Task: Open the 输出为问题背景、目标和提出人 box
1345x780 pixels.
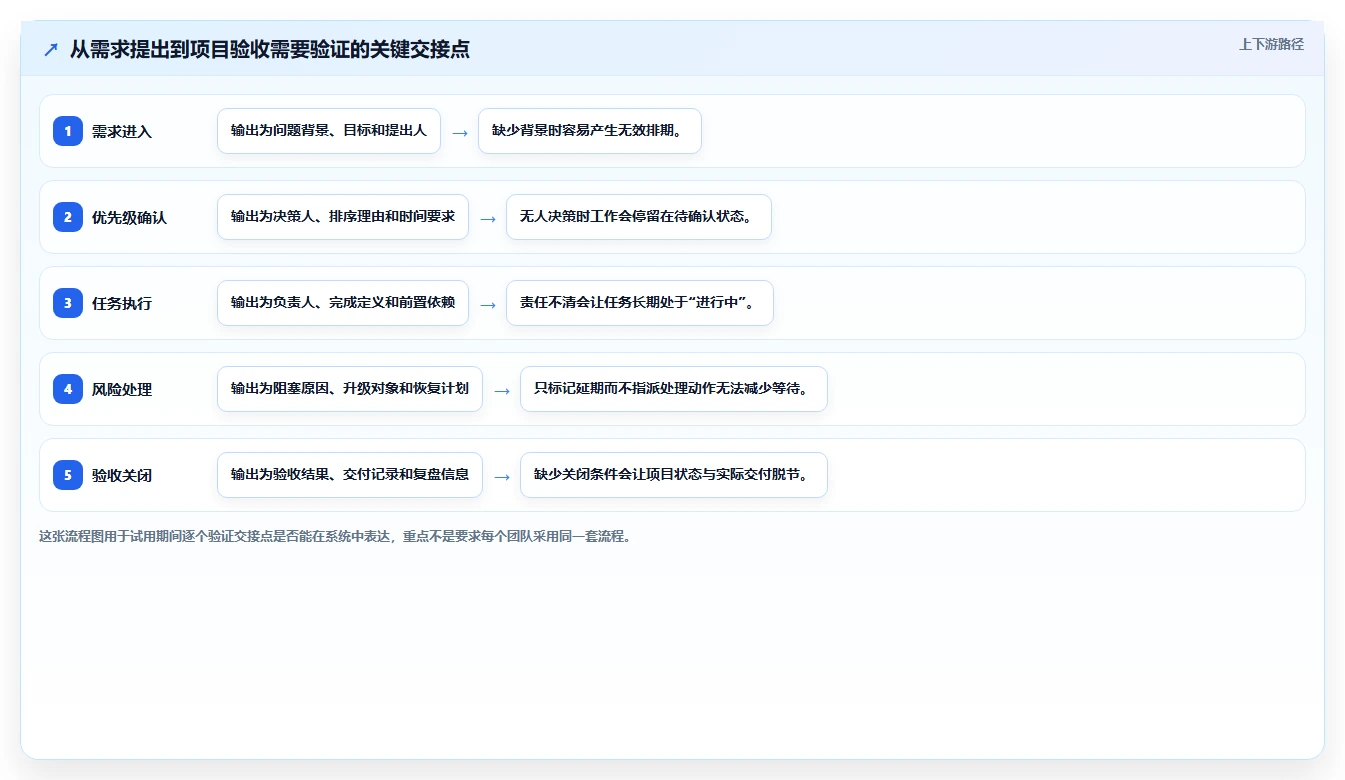Action: [x=329, y=131]
